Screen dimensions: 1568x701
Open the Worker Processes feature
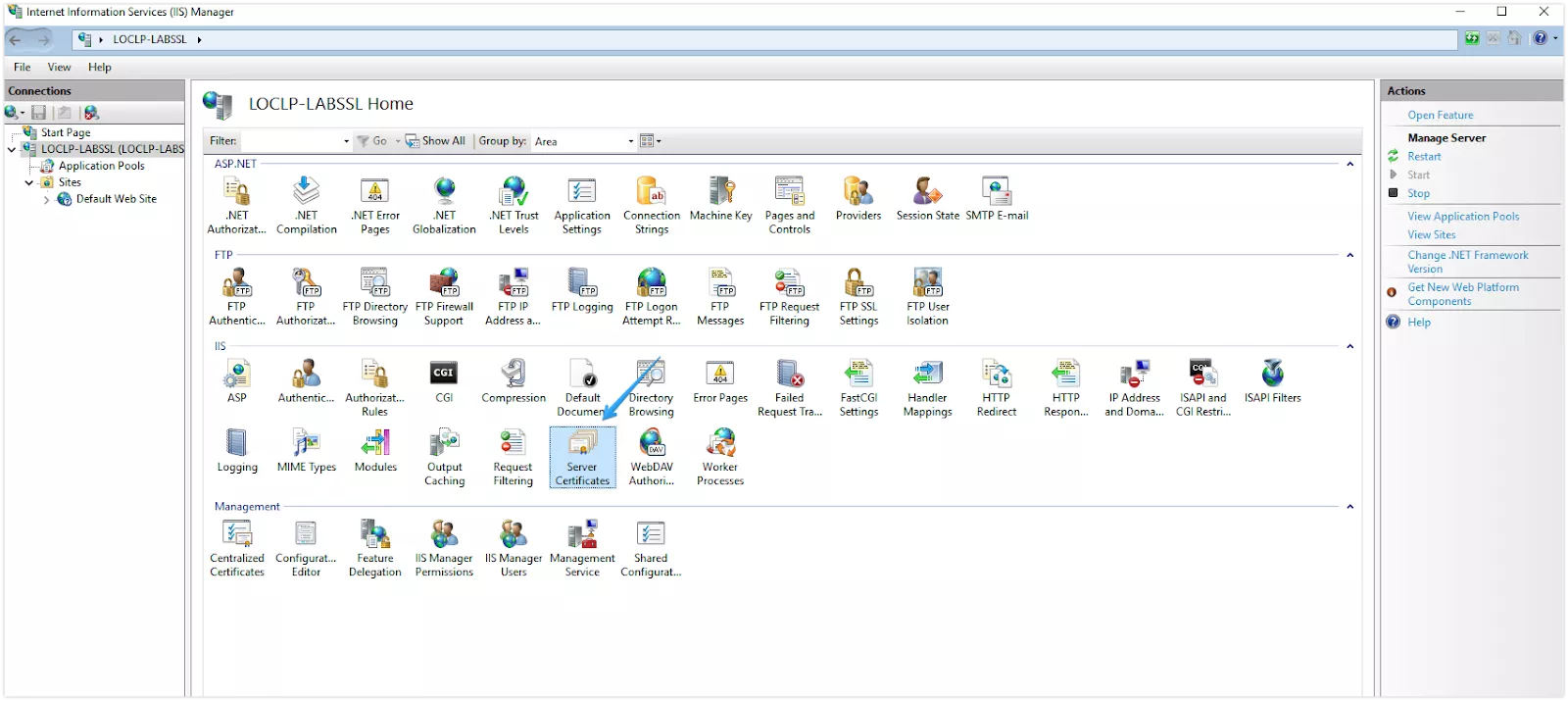tap(720, 458)
